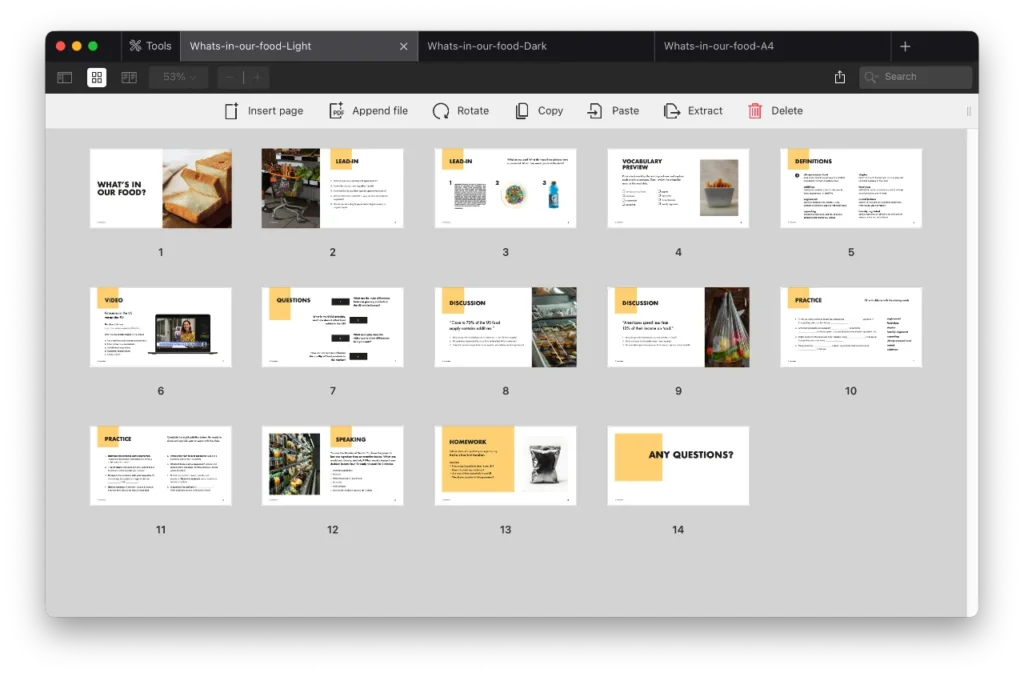The height and width of the screenshot is (677, 1024).
Task: Open the Tools menu
Action: pyautogui.click(x=150, y=46)
